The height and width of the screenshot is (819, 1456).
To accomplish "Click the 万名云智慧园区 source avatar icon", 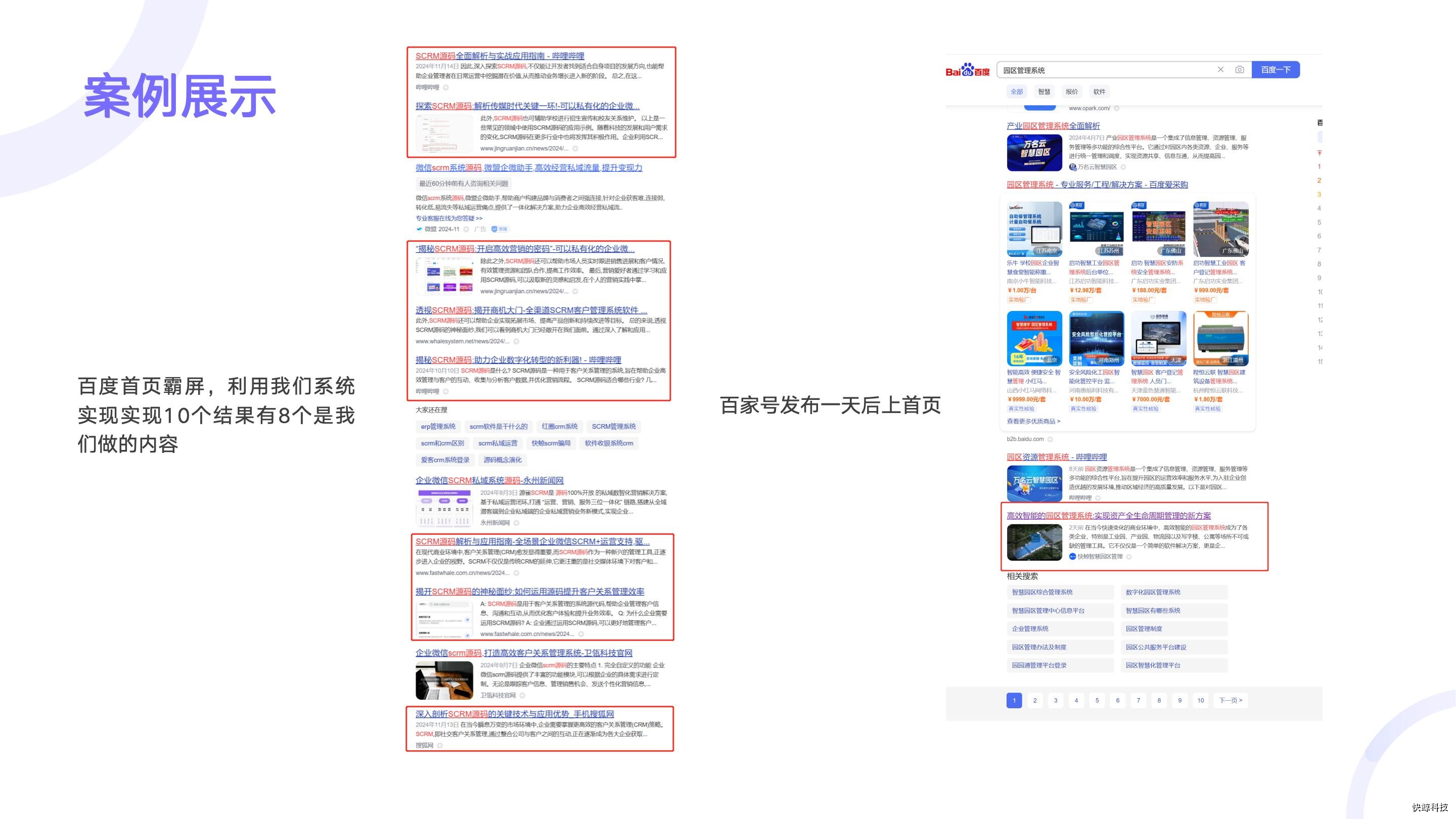I will tap(1072, 167).
